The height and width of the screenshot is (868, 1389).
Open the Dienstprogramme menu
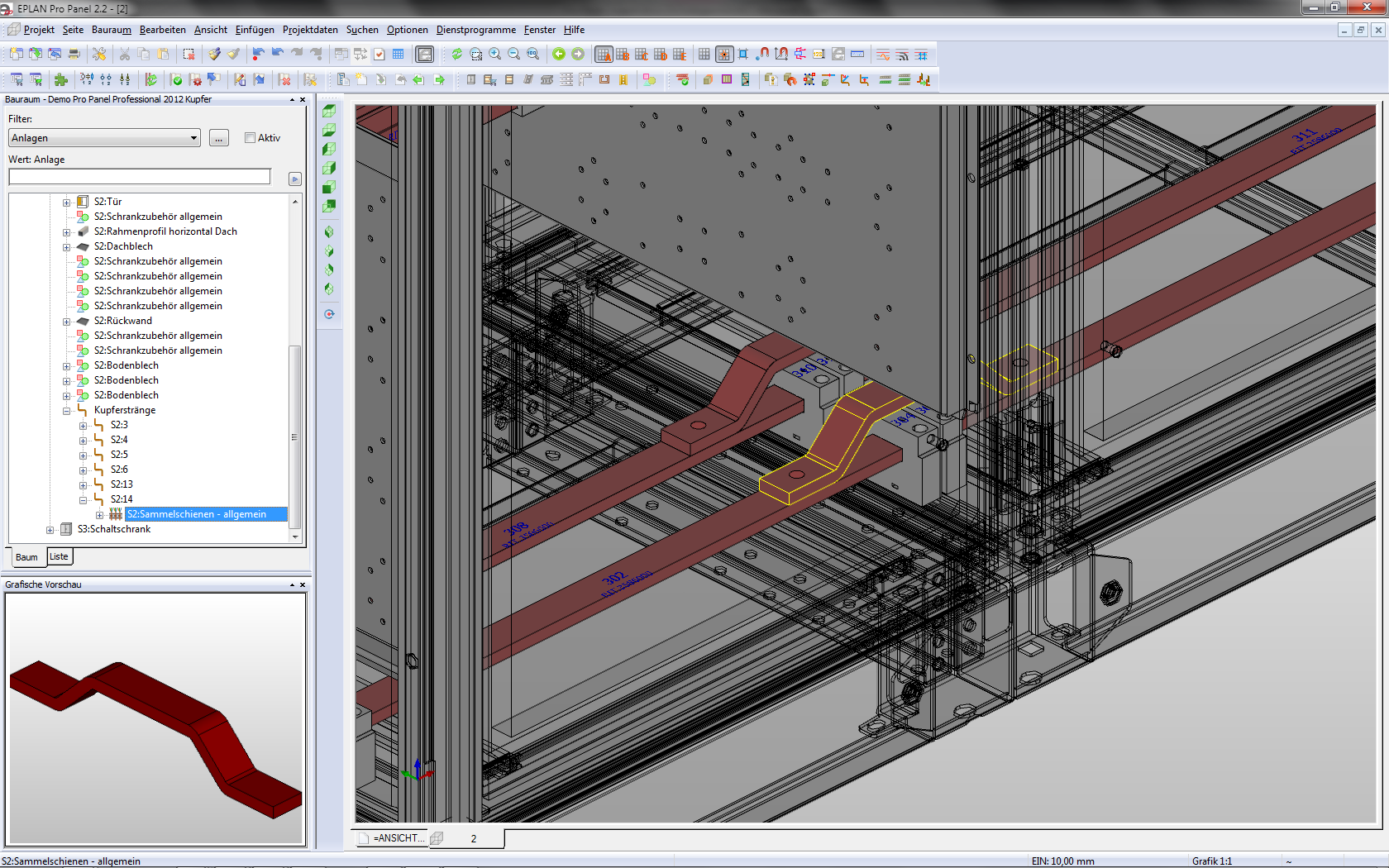point(475,30)
